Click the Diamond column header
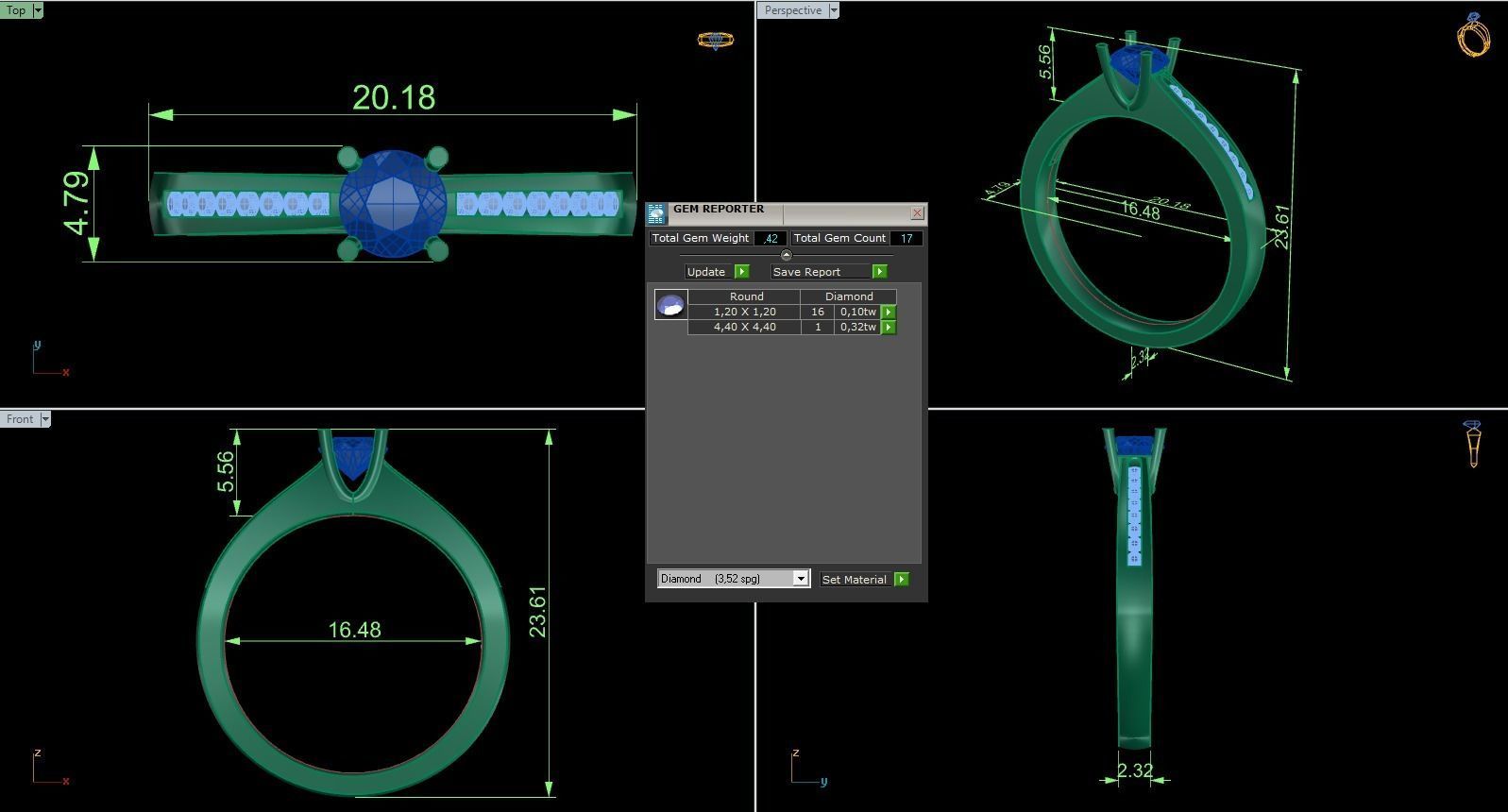Viewport: 1508px width, 812px height. coord(849,296)
